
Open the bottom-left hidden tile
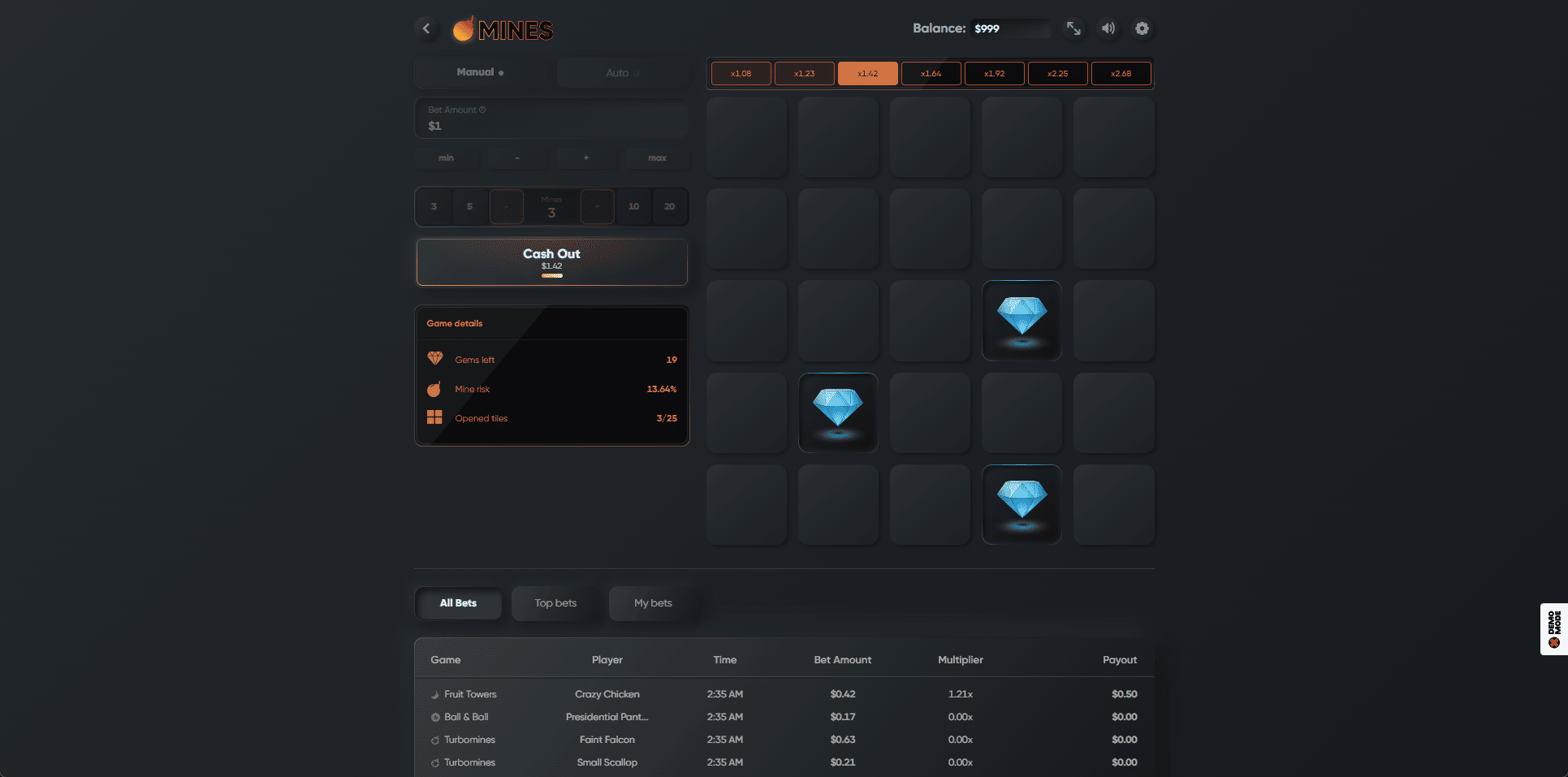[746, 504]
